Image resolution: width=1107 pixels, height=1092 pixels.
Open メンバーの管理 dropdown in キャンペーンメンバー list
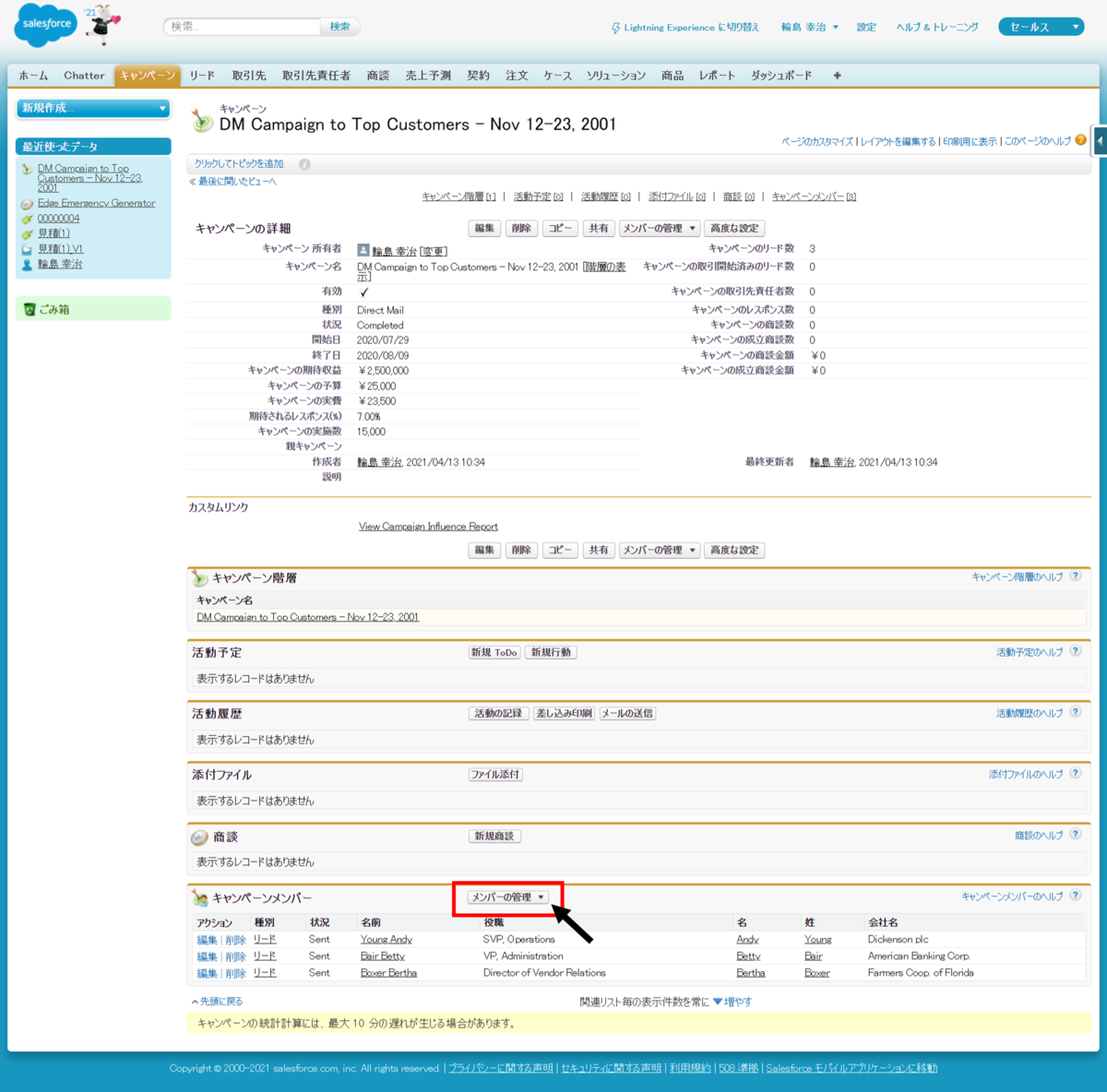(x=508, y=897)
